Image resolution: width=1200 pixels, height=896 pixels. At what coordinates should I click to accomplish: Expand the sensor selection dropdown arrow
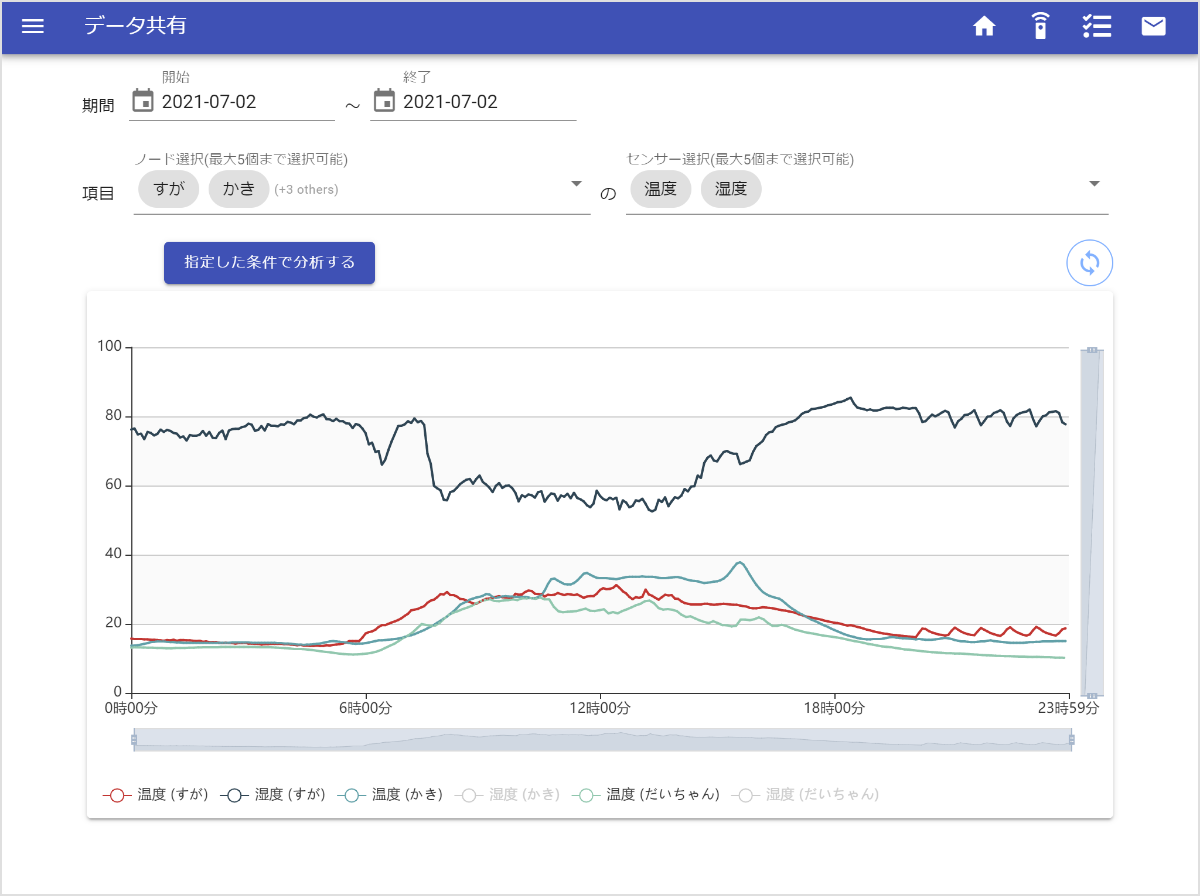pyautogui.click(x=1094, y=184)
